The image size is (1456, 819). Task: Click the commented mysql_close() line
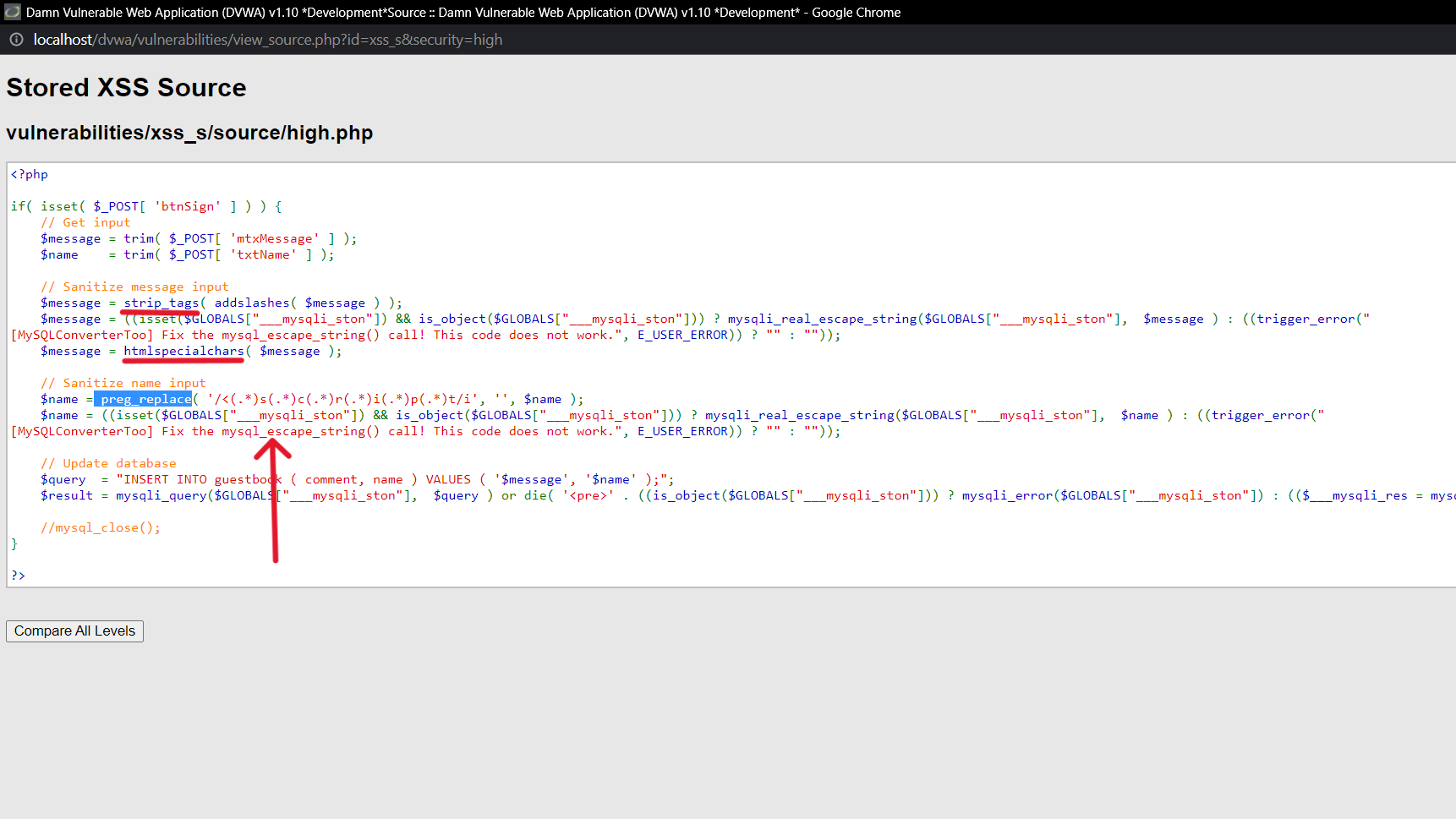tap(100, 527)
